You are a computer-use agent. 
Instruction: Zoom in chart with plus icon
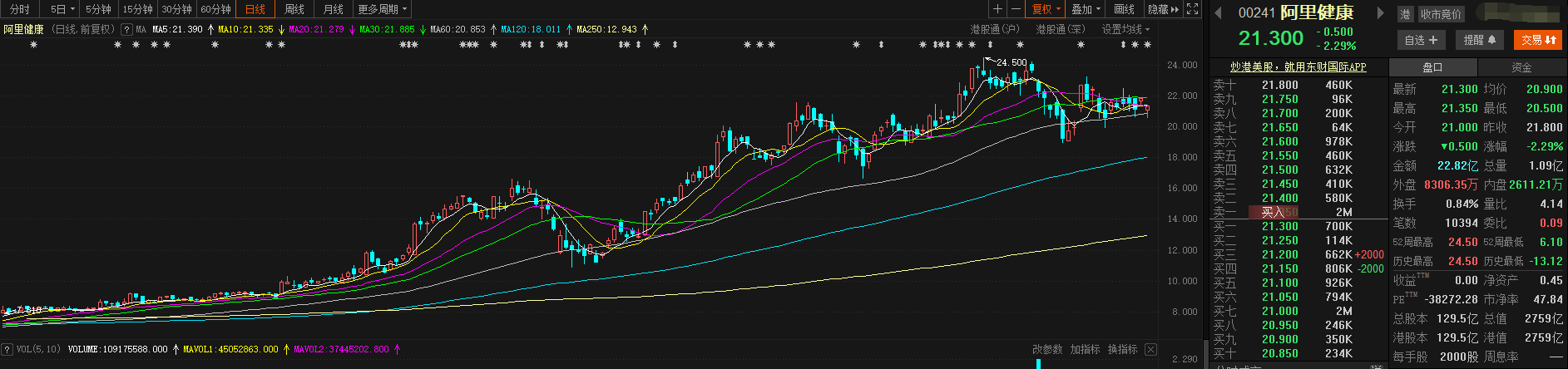997,9
